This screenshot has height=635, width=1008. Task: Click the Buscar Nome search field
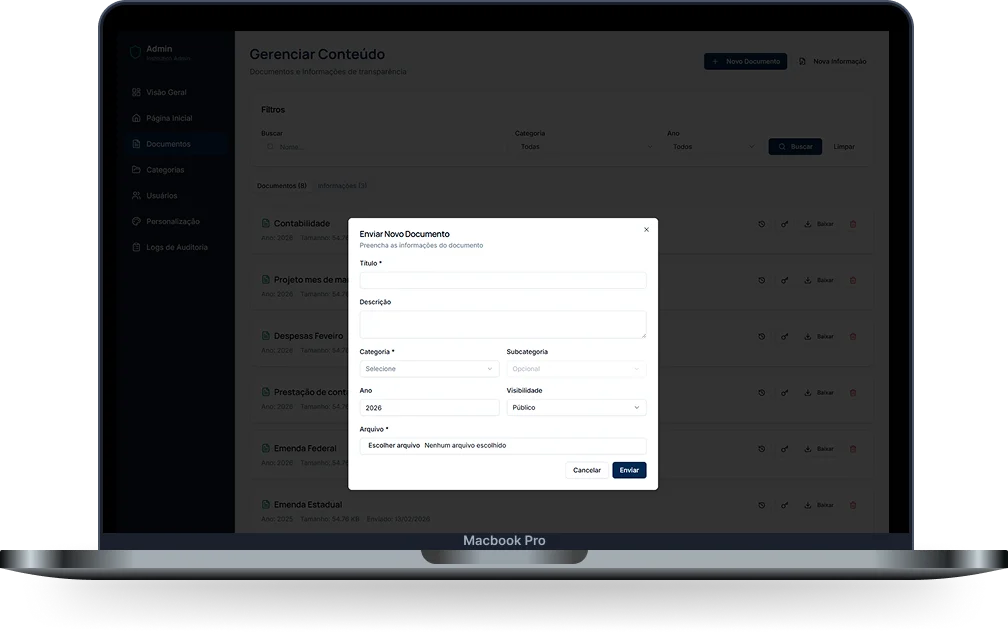pos(383,147)
